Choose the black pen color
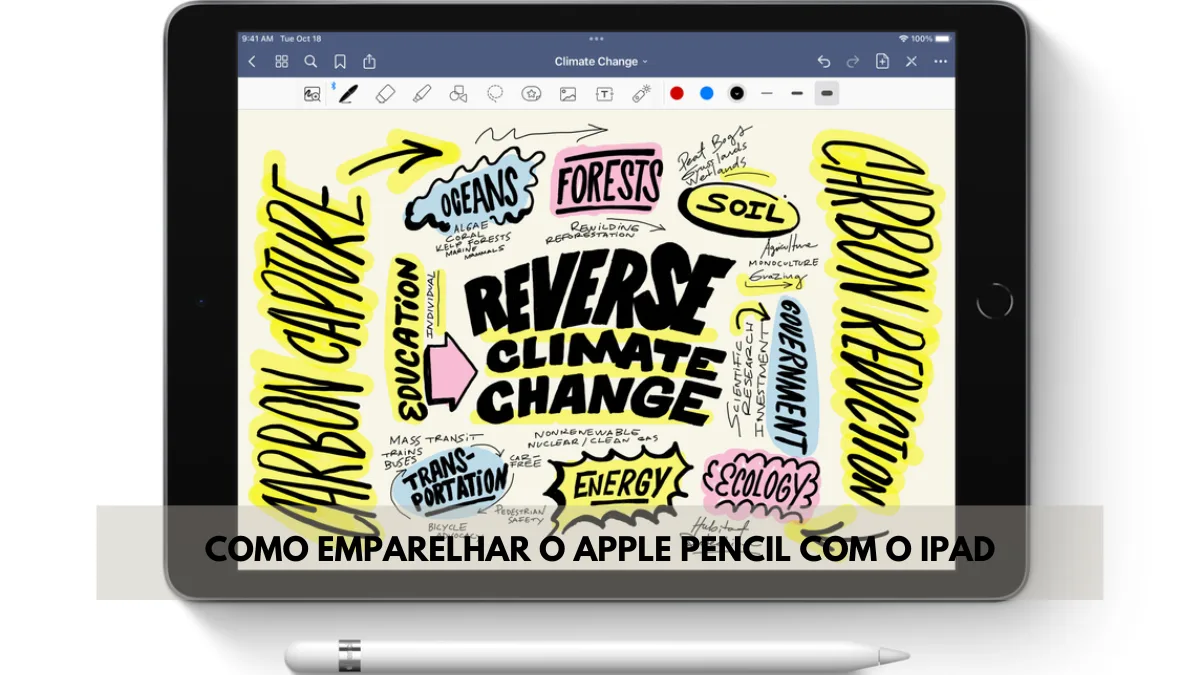1200x675 pixels. click(737, 93)
